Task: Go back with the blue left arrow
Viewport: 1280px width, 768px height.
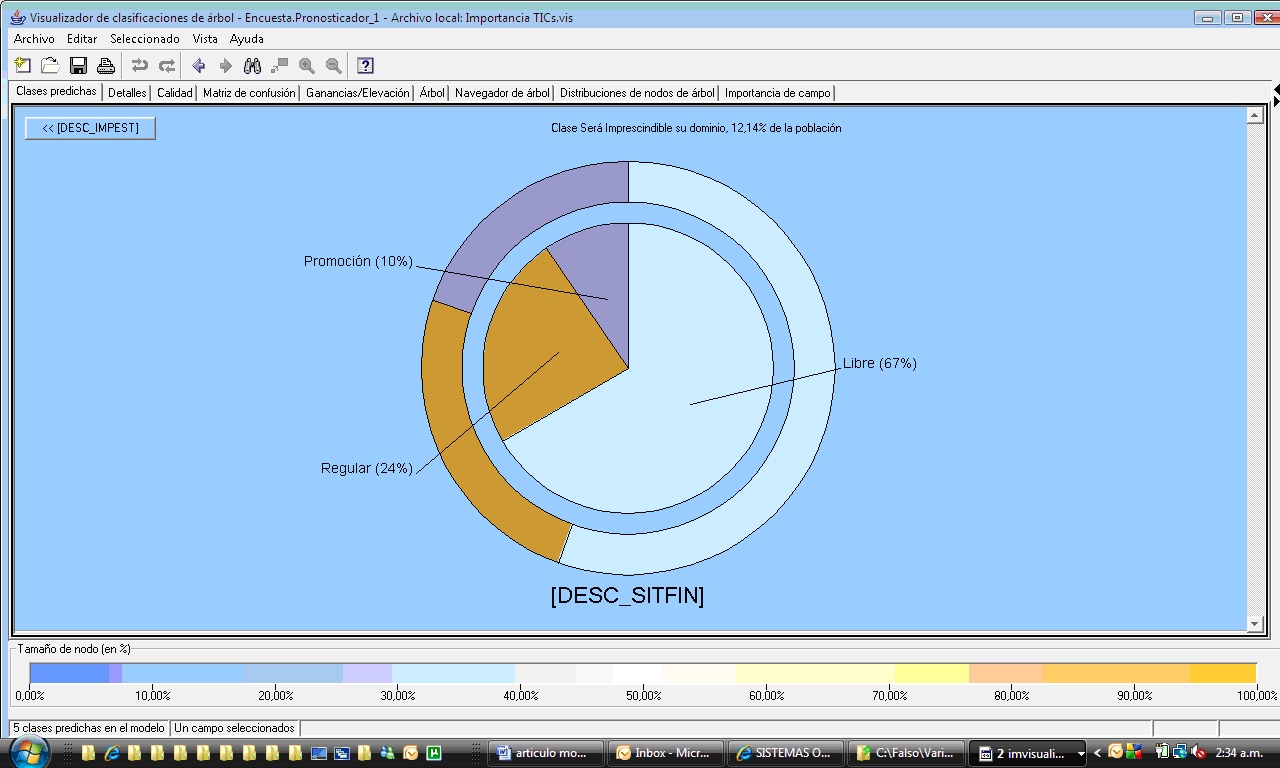Action: pyautogui.click(x=198, y=66)
